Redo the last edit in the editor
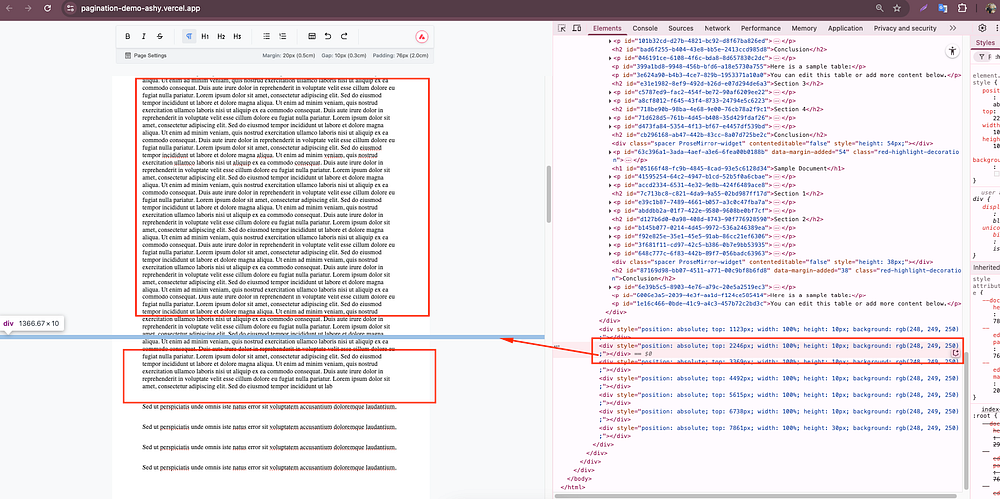This screenshot has width=1000, height=499. pos(344,36)
